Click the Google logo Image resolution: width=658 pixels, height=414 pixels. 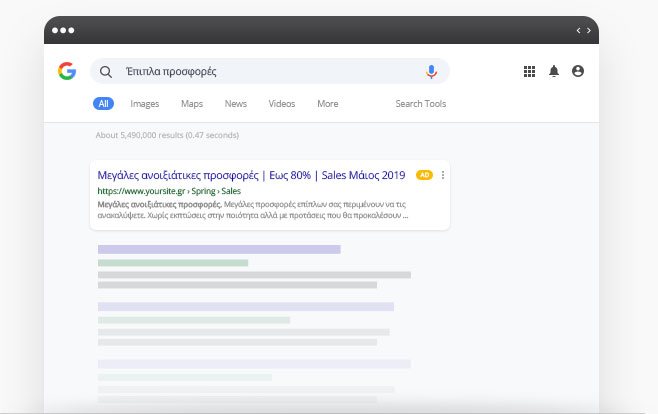tap(67, 71)
